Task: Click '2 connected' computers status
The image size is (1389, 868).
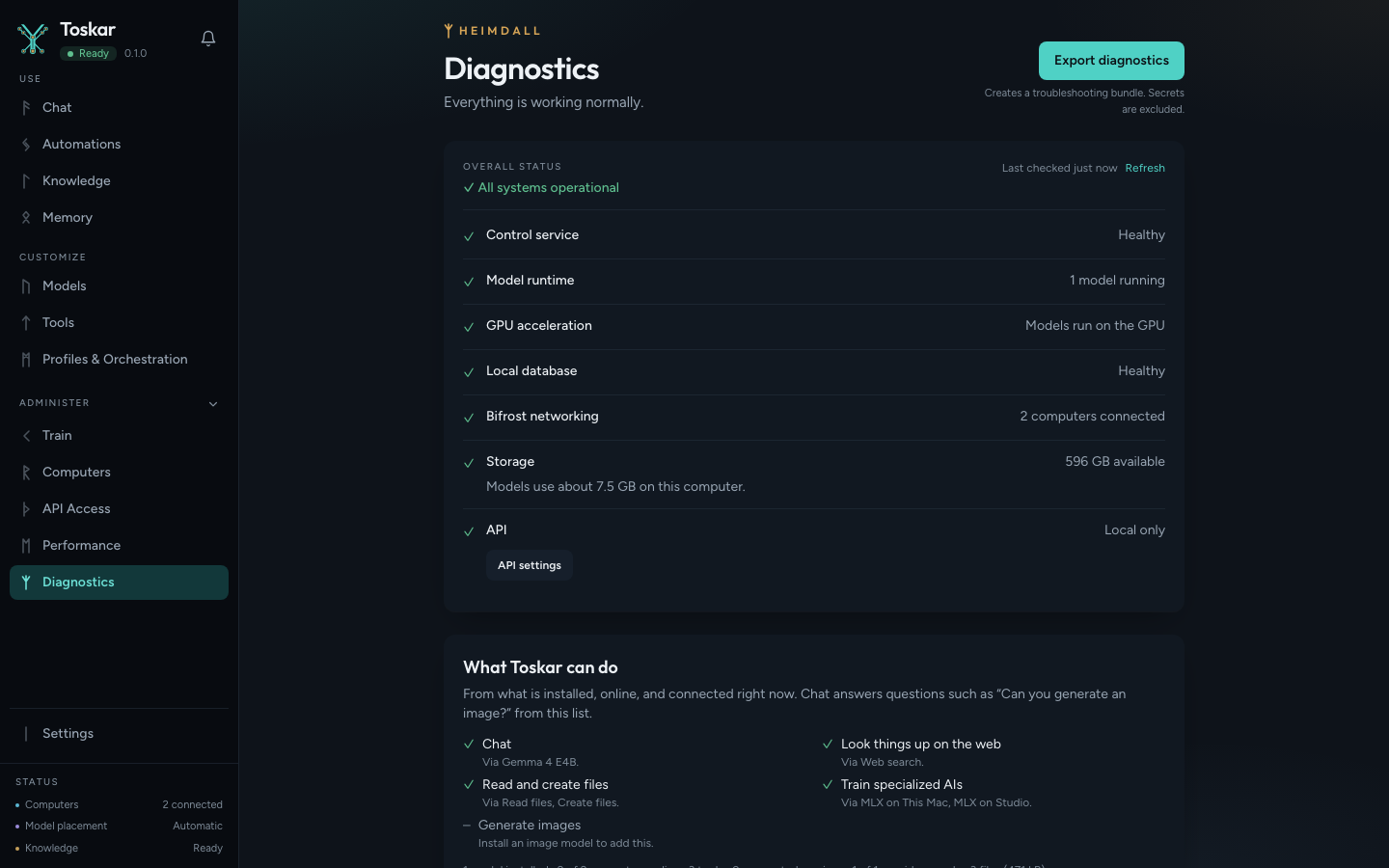Action: 192,805
